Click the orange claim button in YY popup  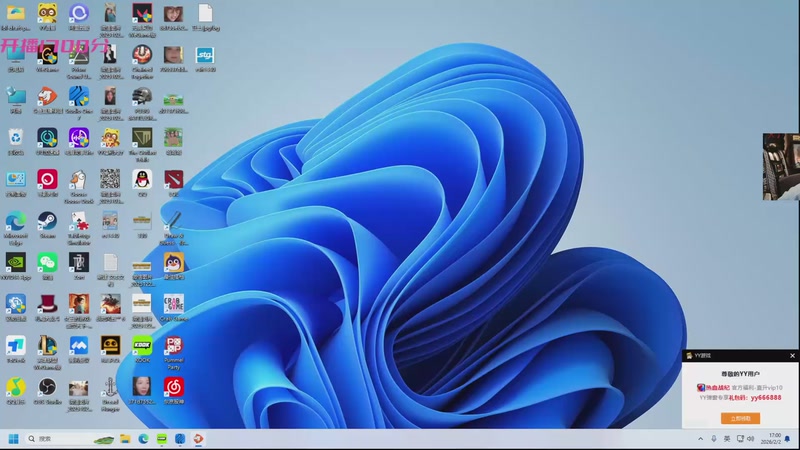740,418
